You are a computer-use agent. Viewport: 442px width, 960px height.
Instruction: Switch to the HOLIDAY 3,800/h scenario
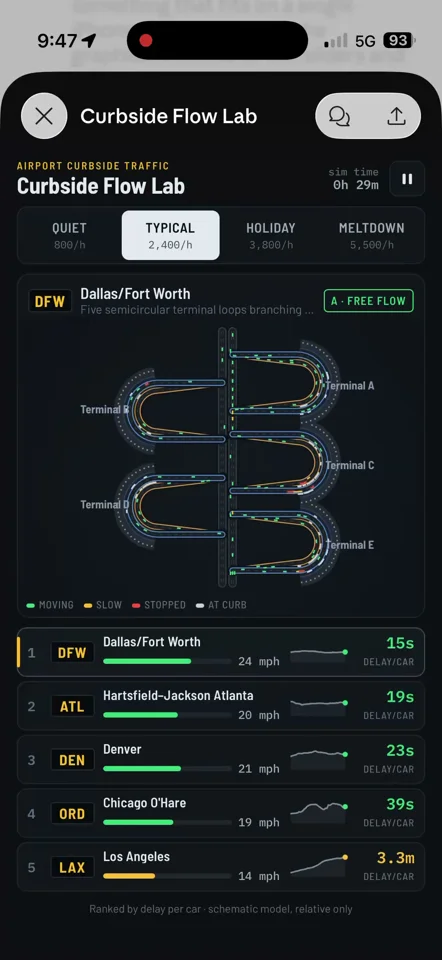[271, 236]
